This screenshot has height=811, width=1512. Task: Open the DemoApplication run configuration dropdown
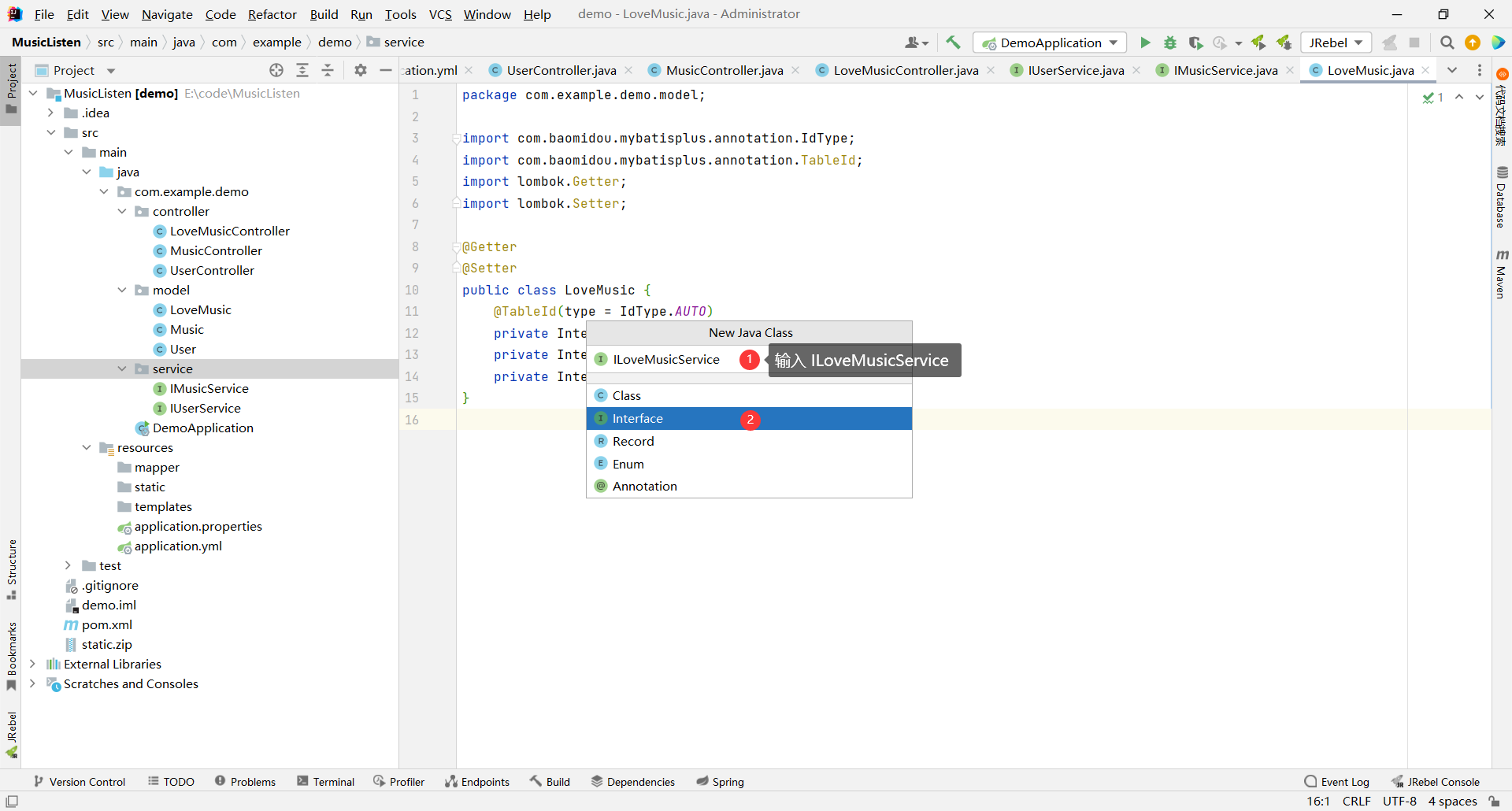pyautogui.click(x=1050, y=43)
